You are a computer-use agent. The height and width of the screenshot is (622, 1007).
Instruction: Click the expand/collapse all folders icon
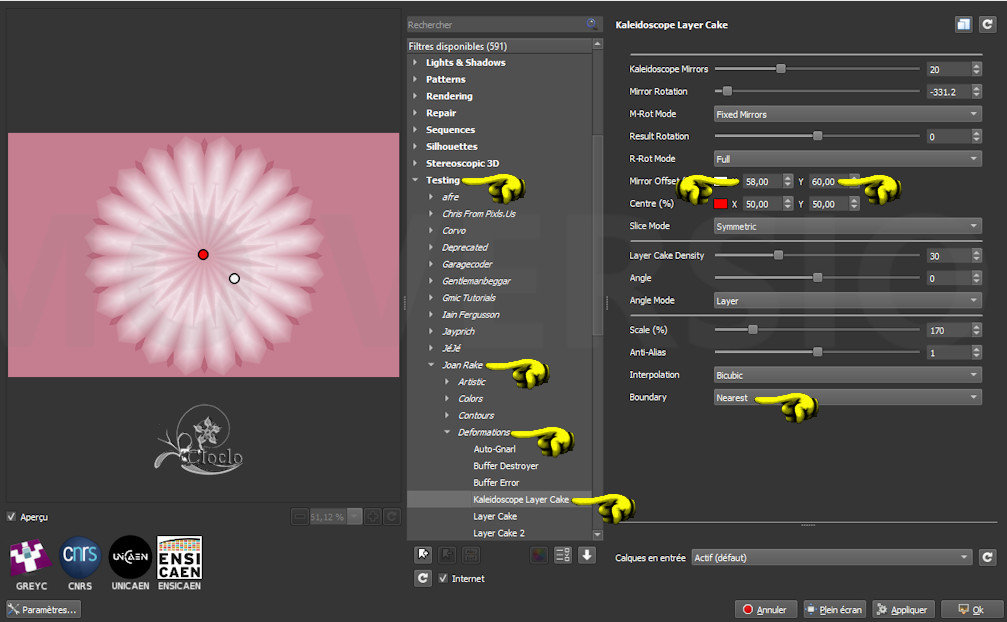pos(563,555)
